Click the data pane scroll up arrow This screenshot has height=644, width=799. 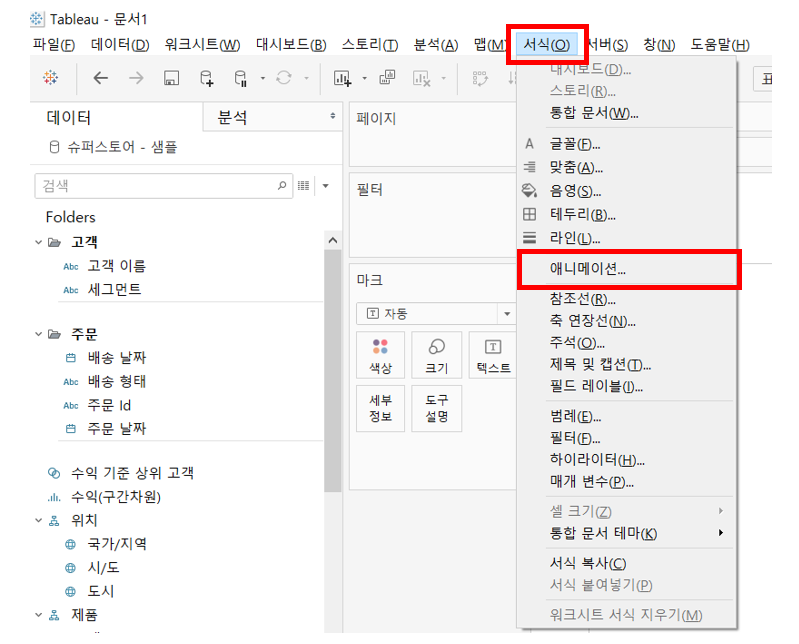pos(333,240)
